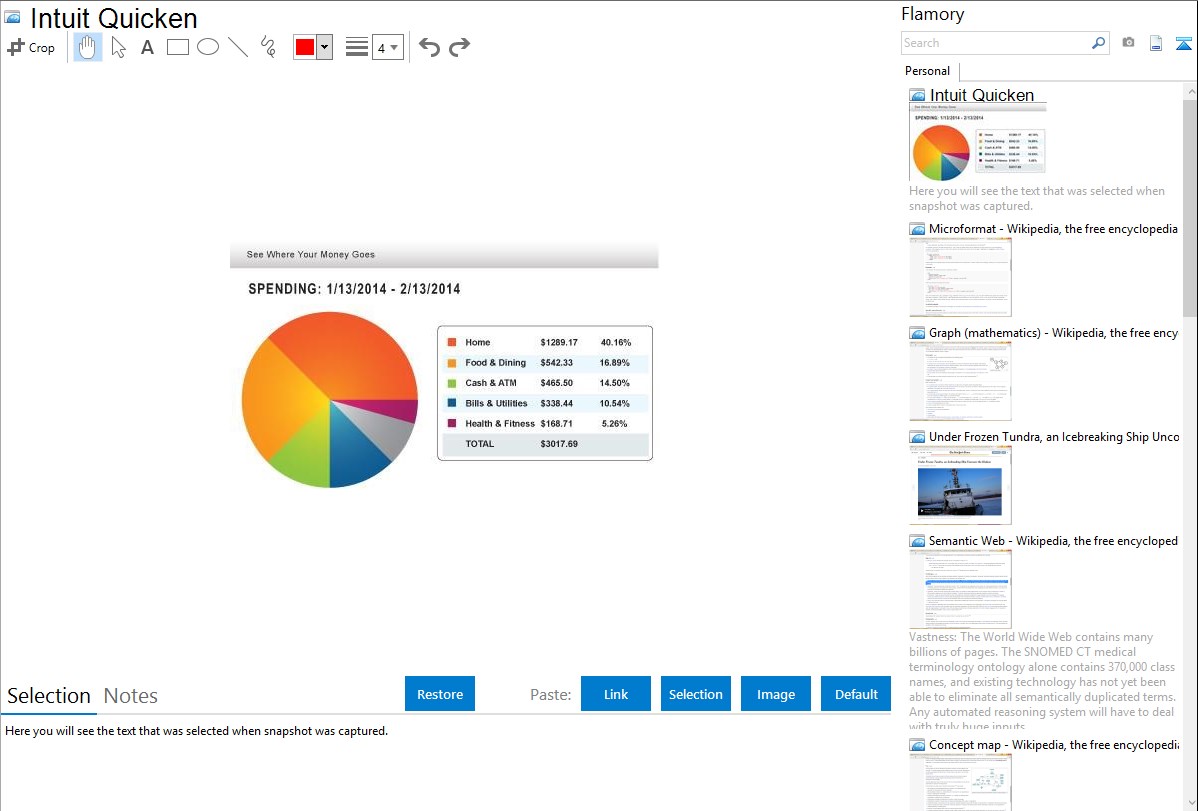Click the page document icon

1155,43
